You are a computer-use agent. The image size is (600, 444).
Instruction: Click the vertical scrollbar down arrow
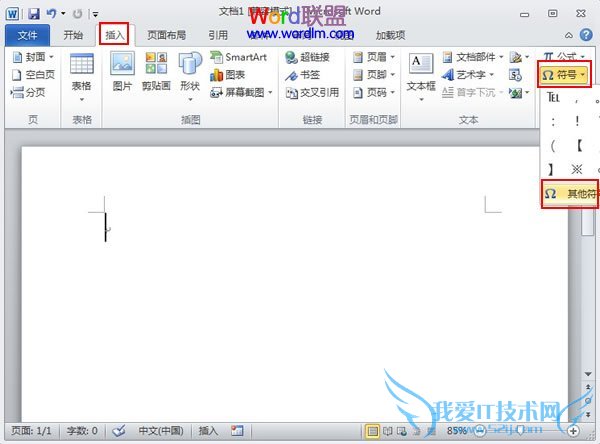(588, 374)
